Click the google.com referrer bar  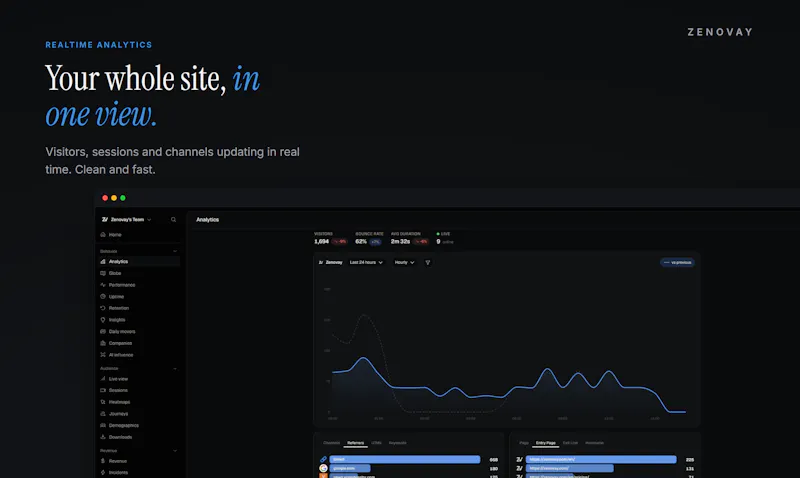pyautogui.click(x=350, y=468)
